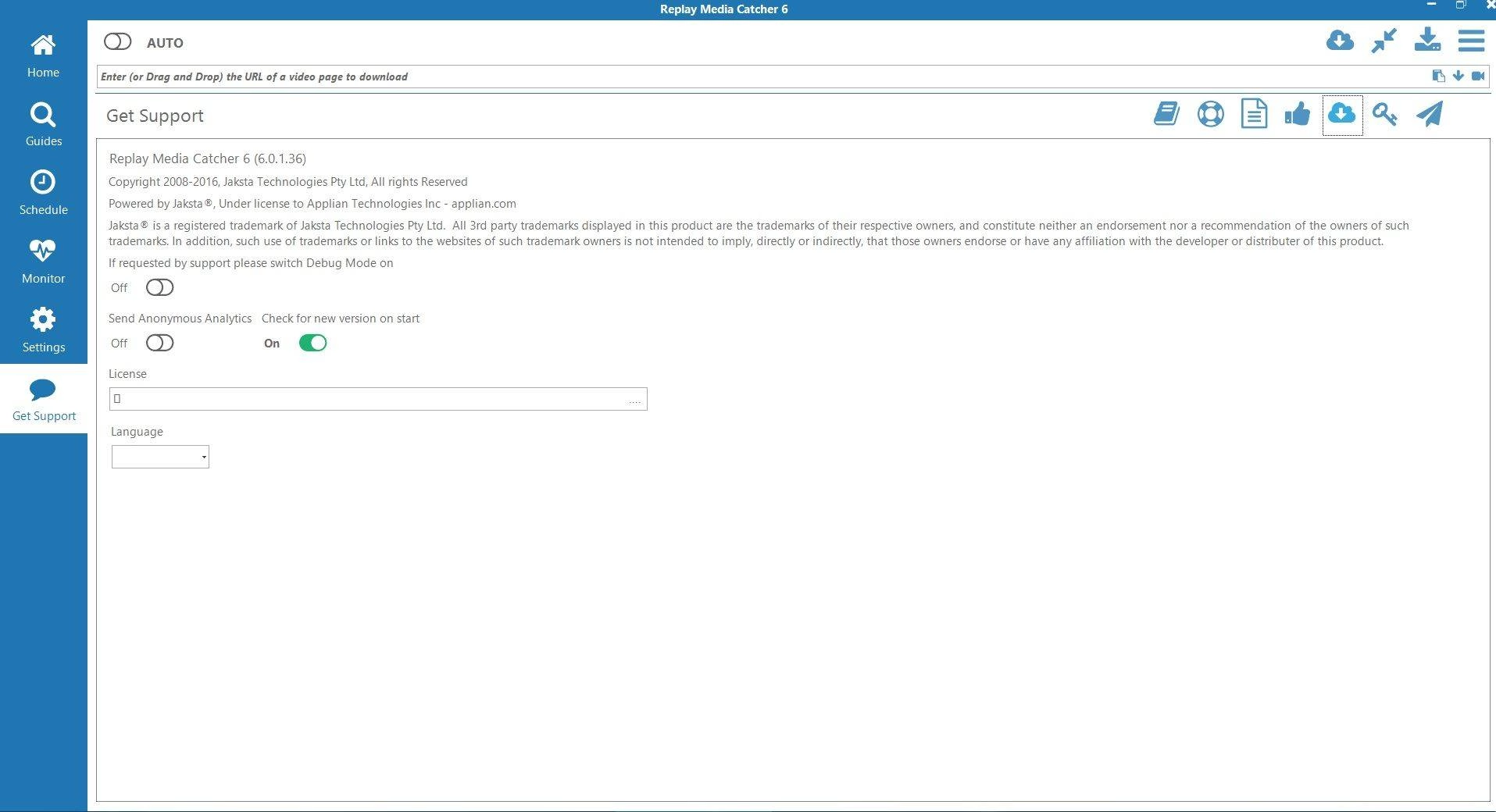This screenshot has width=1496, height=812.
Task: Enable Send Anonymous Analytics switch
Action: 159,343
